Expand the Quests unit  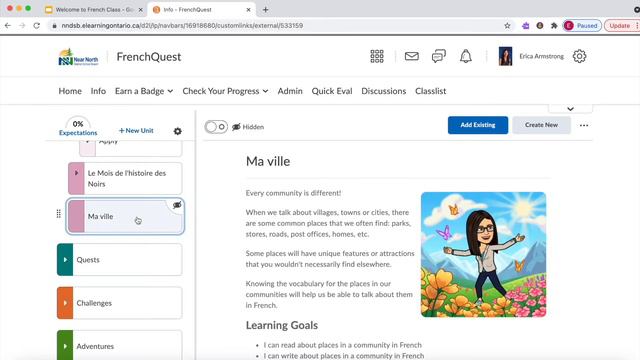(x=65, y=260)
